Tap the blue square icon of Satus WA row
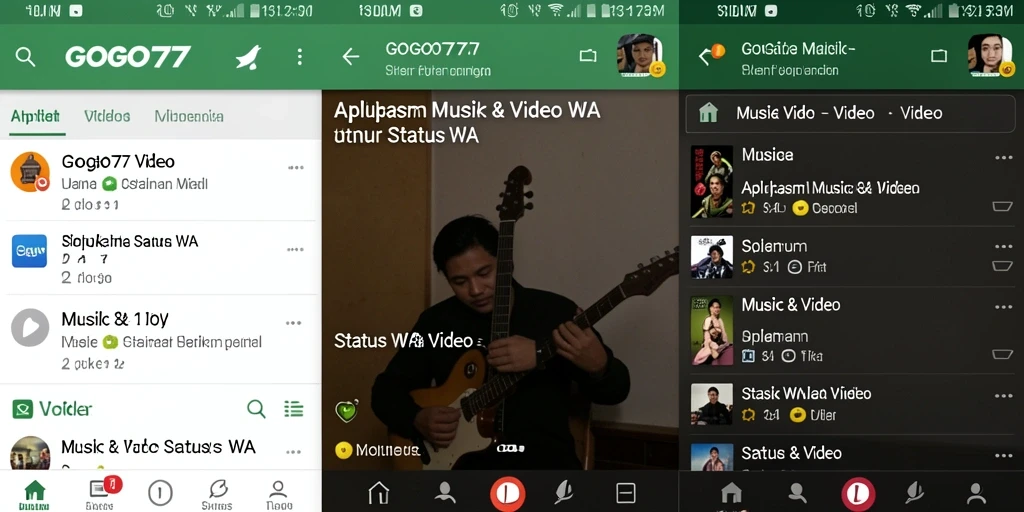This screenshot has height=512, width=1024. pos(29,251)
